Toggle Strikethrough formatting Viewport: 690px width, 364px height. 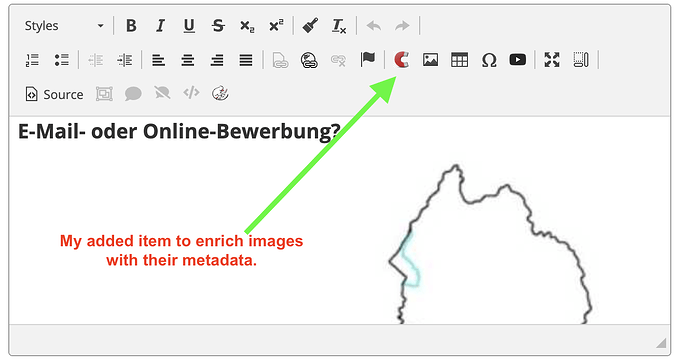pyautogui.click(x=218, y=26)
